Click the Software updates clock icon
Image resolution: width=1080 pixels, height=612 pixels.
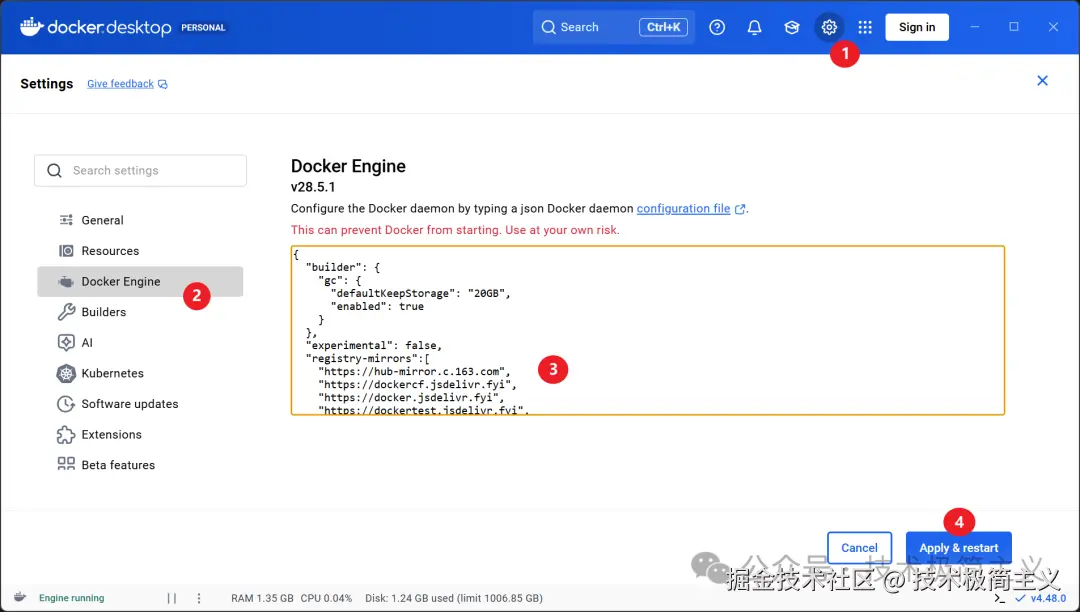[x=66, y=403]
